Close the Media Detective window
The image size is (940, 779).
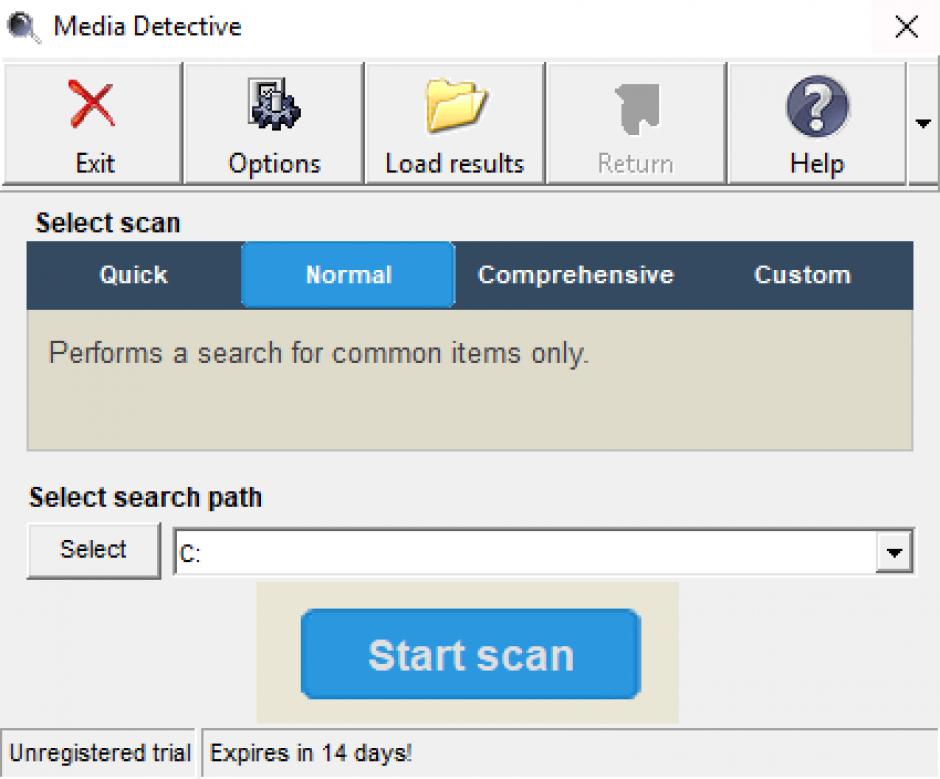coord(906,27)
